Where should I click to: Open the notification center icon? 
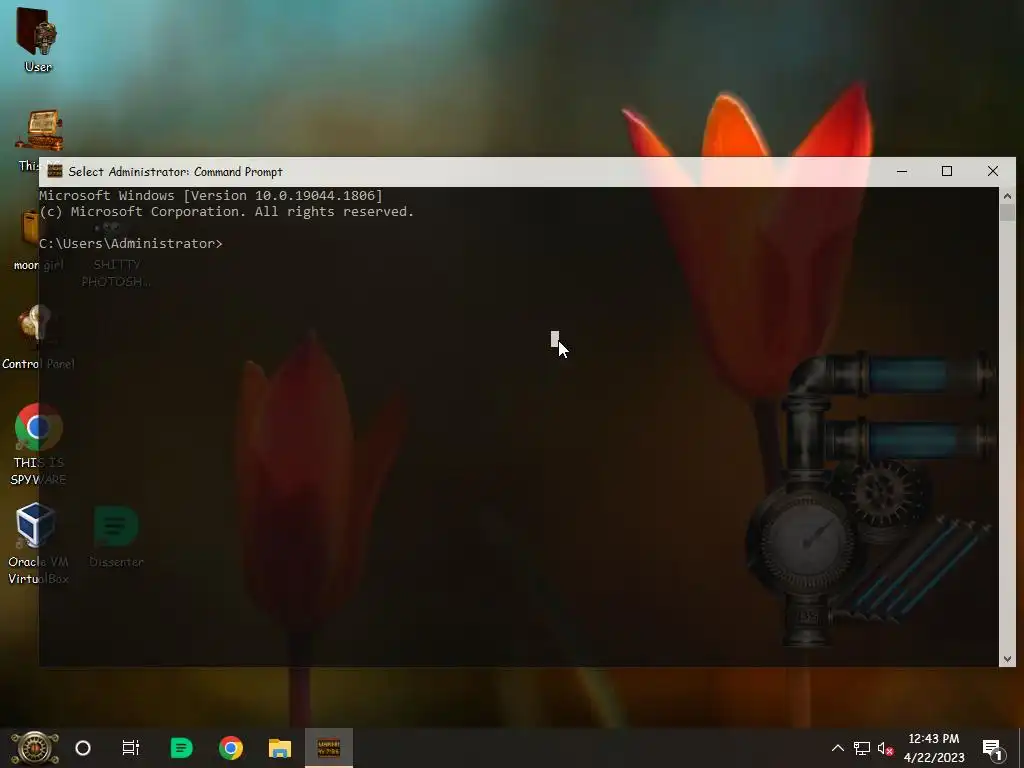pyautogui.click(x=993, y=749)
